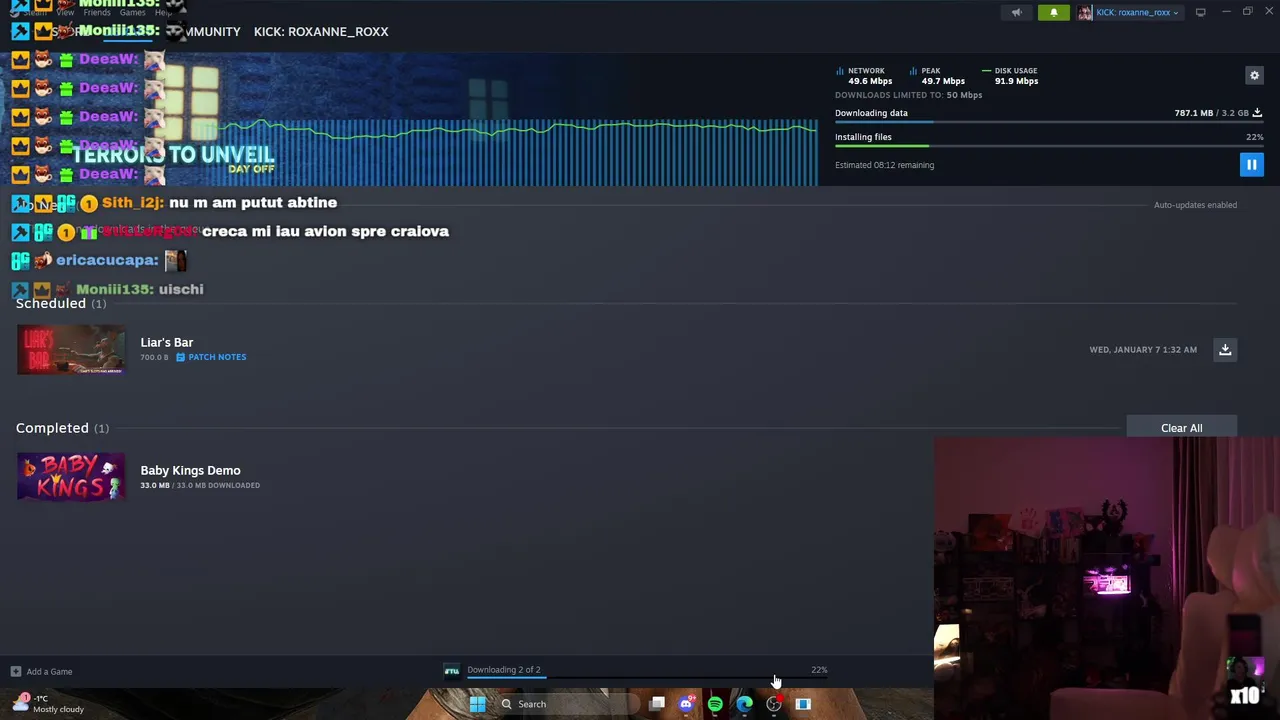Open Spotify from the taskbar
Viewport: 1280px width, 720px height.
point(715,704)
